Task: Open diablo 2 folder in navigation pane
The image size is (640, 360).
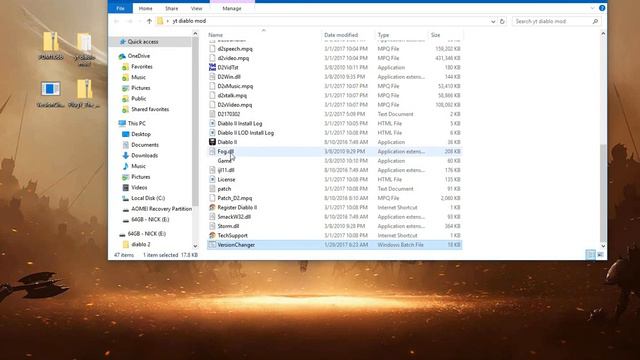Action: click(x=140, y=244)
